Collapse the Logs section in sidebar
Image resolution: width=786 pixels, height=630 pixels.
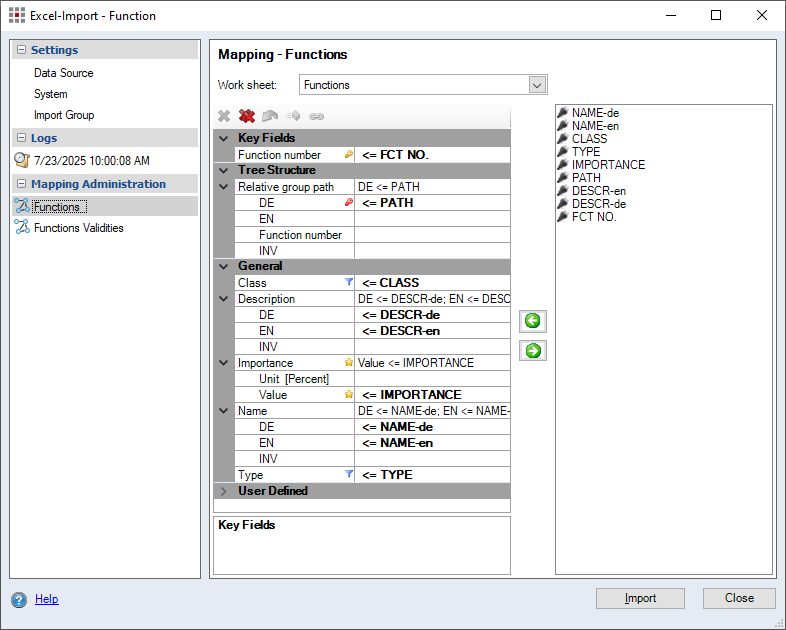click(21, 138)
